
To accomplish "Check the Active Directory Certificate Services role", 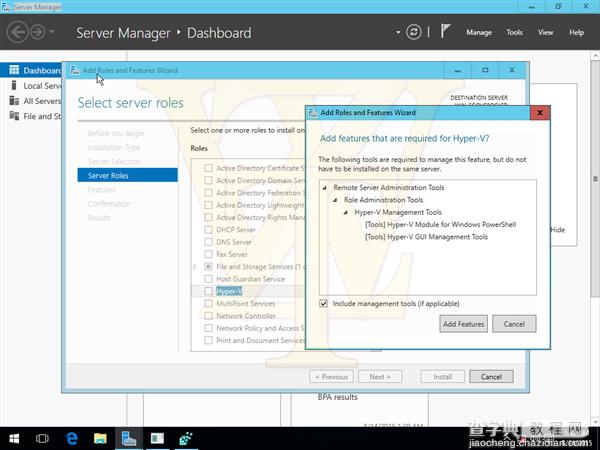I will point(209,168).
